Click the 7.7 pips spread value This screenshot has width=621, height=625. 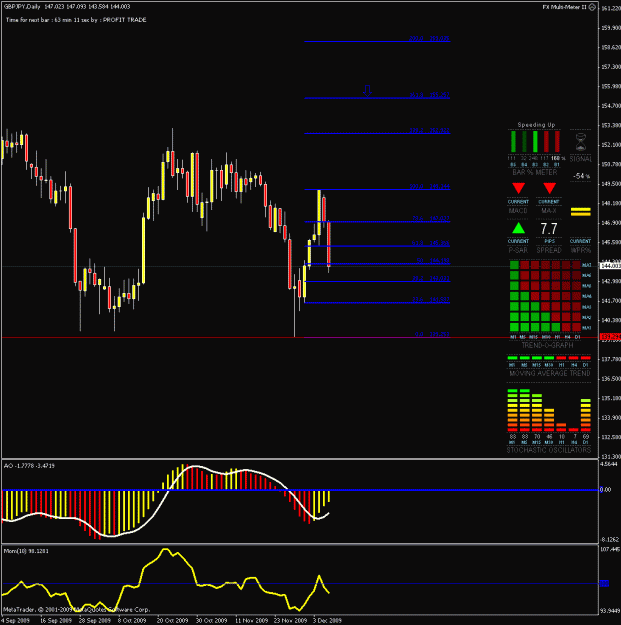[x=549, y=229]
